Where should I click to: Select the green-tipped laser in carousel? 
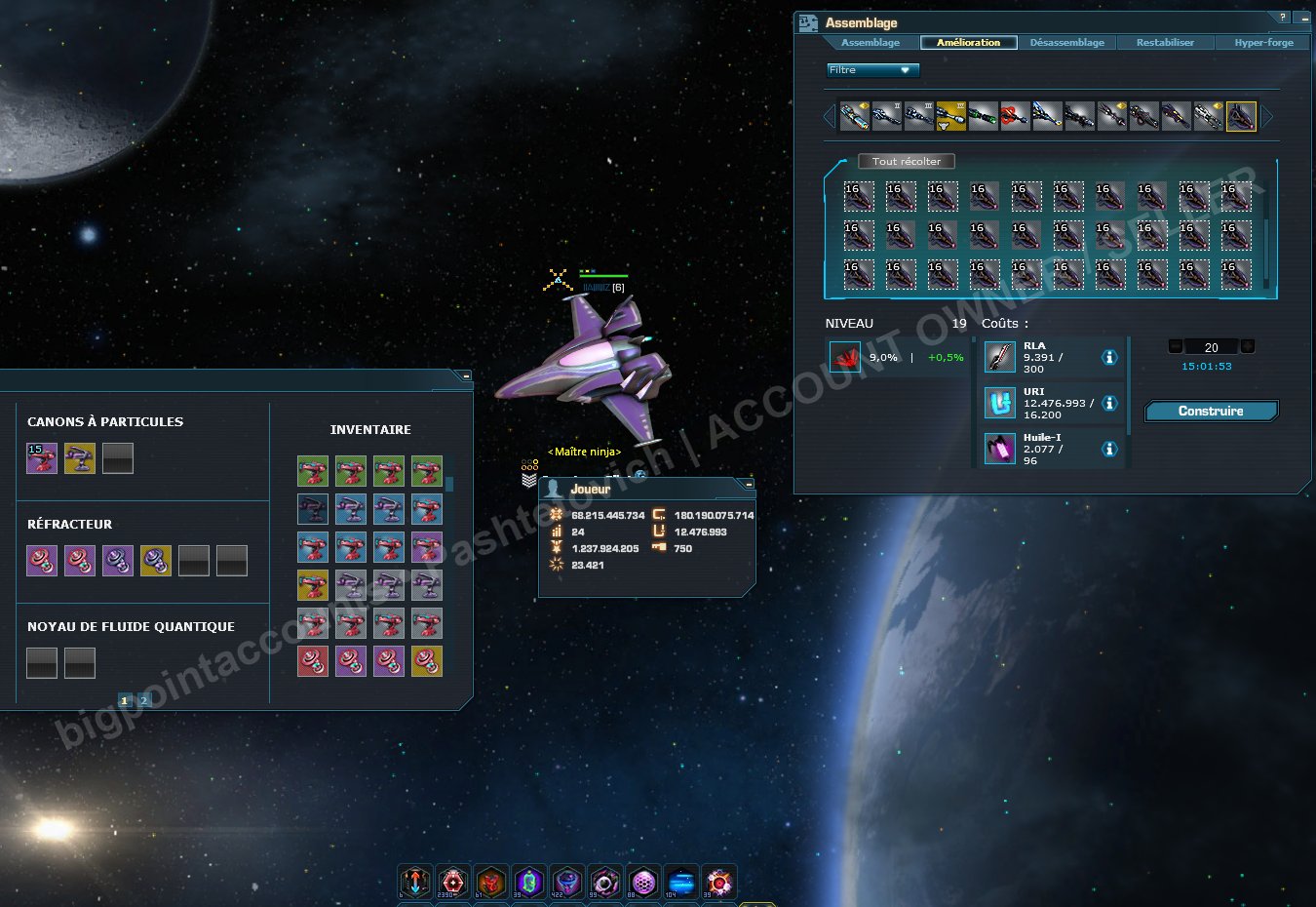(x=983, y=116)
